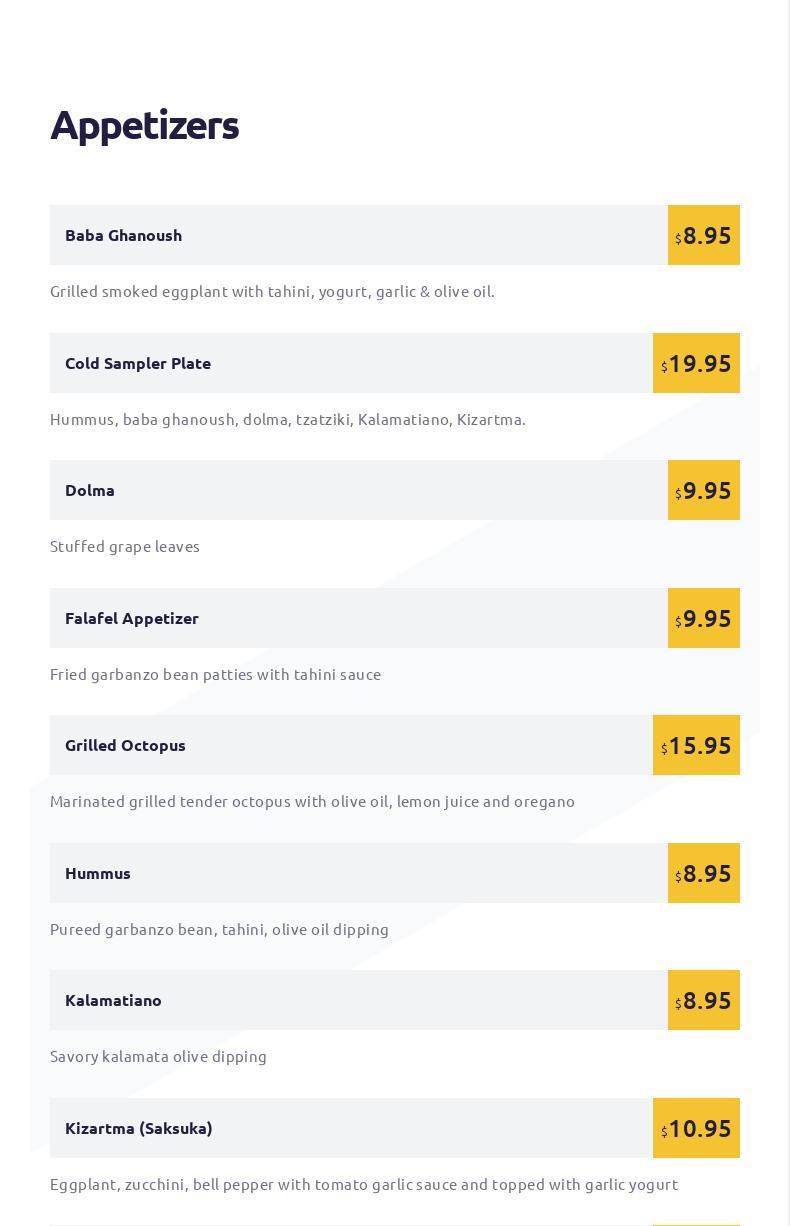
Task: Click the Kalamatiano $8.95 price badge
Action: pyautogui.click(x=704, y=1000)
